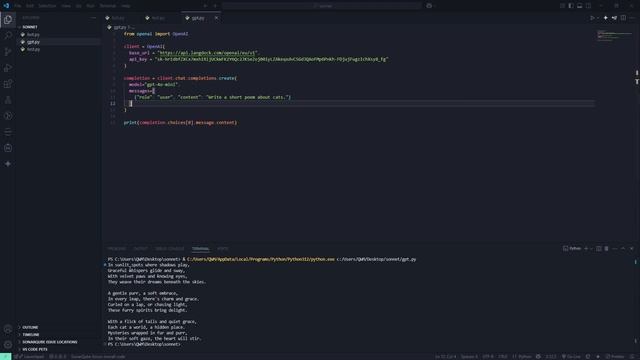Click the Split Editor icon

(623, 18)
